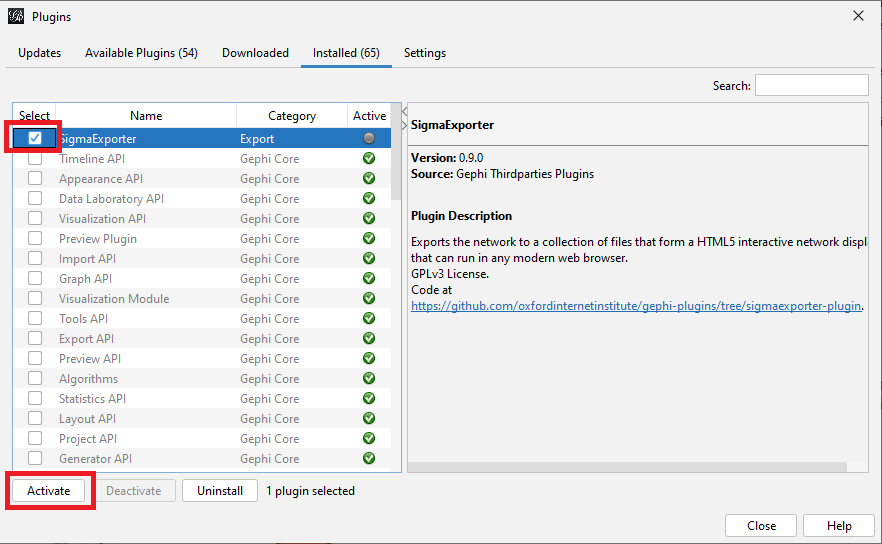Click the Gephi logo icon in title bar

(16, 16)
